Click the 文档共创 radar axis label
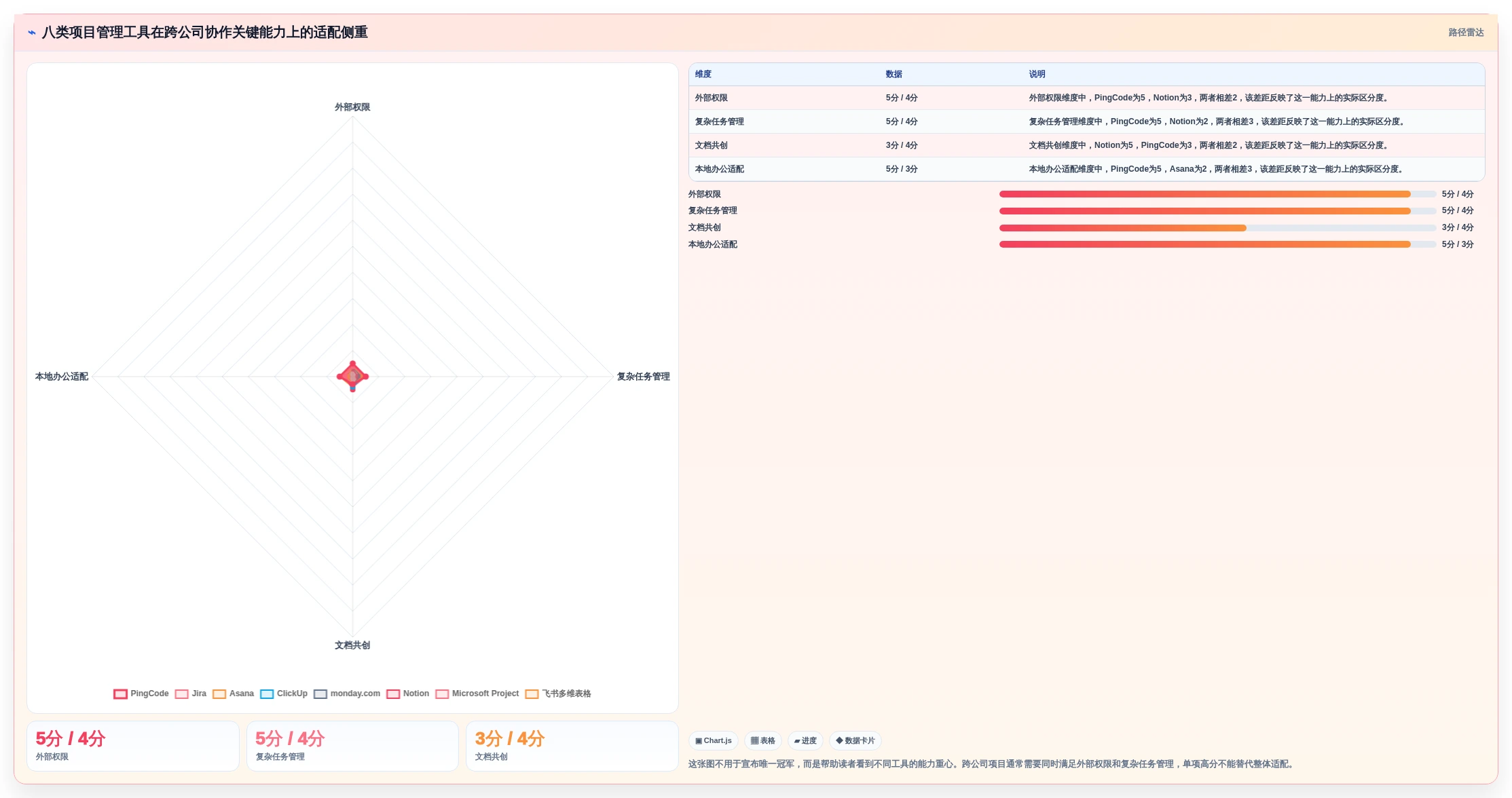Image resolution: width=1512 pixels, height=798 pixels. coord(352,645)
